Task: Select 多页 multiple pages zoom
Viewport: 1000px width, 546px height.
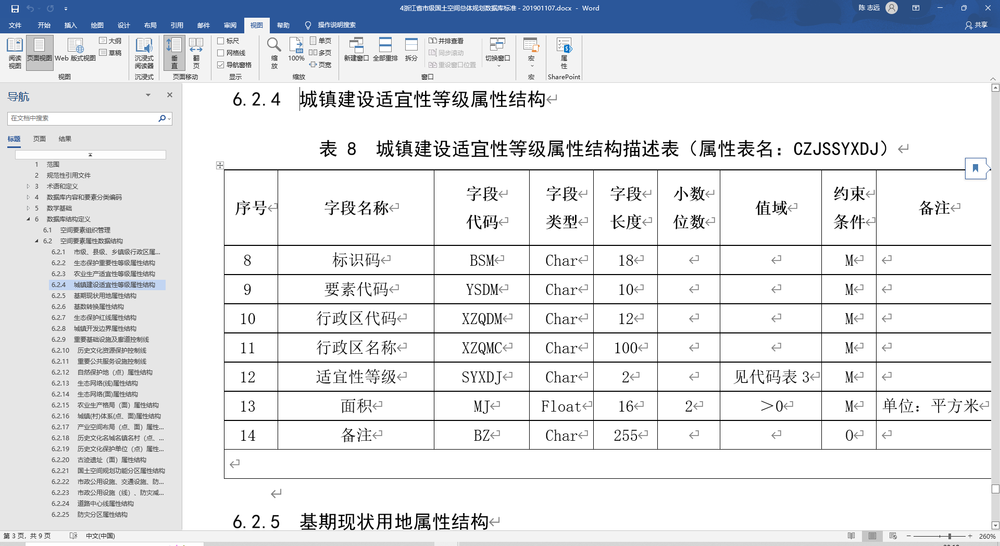Action: [x=321, y=52]
